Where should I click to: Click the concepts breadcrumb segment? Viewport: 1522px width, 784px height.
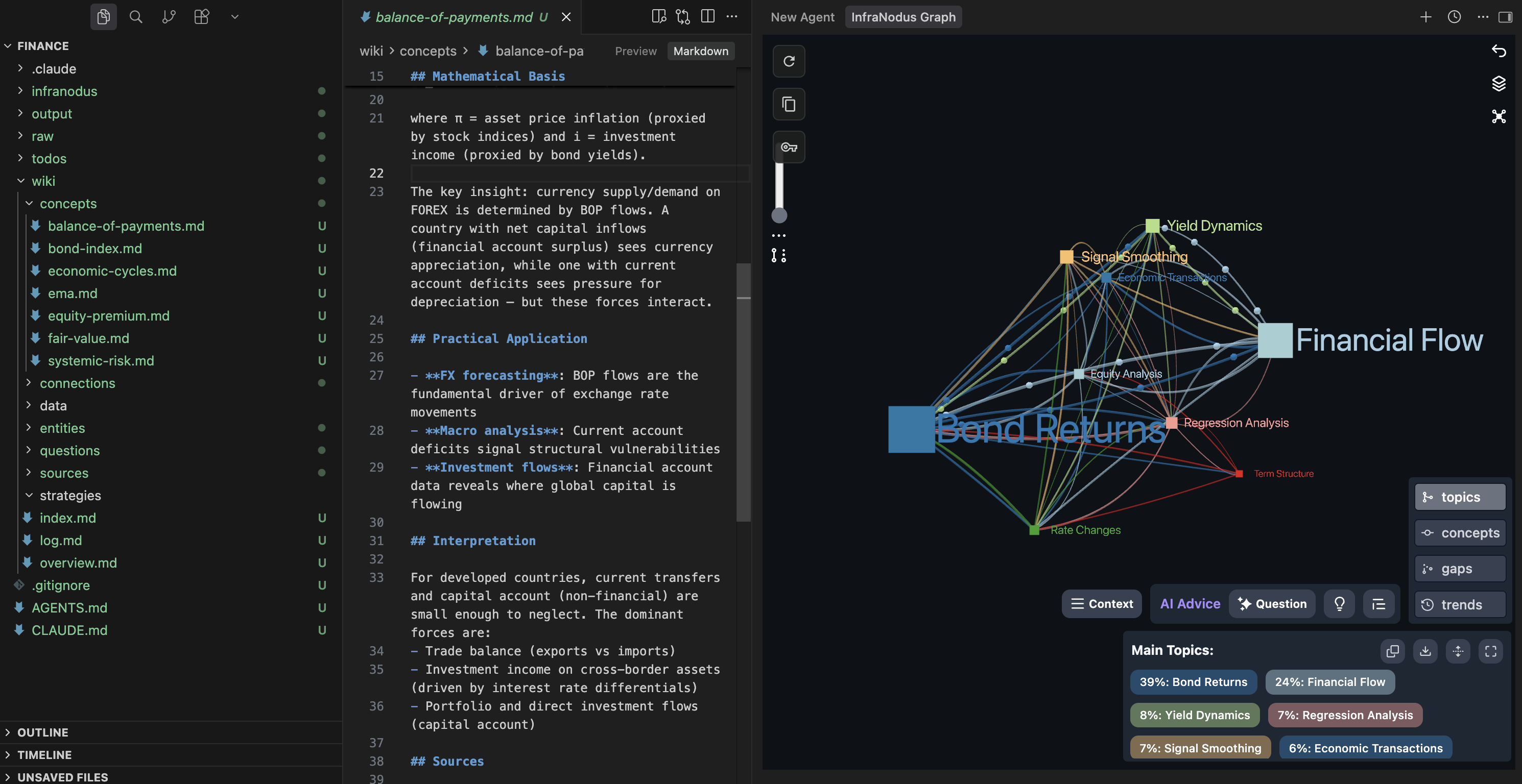(428, 52)
